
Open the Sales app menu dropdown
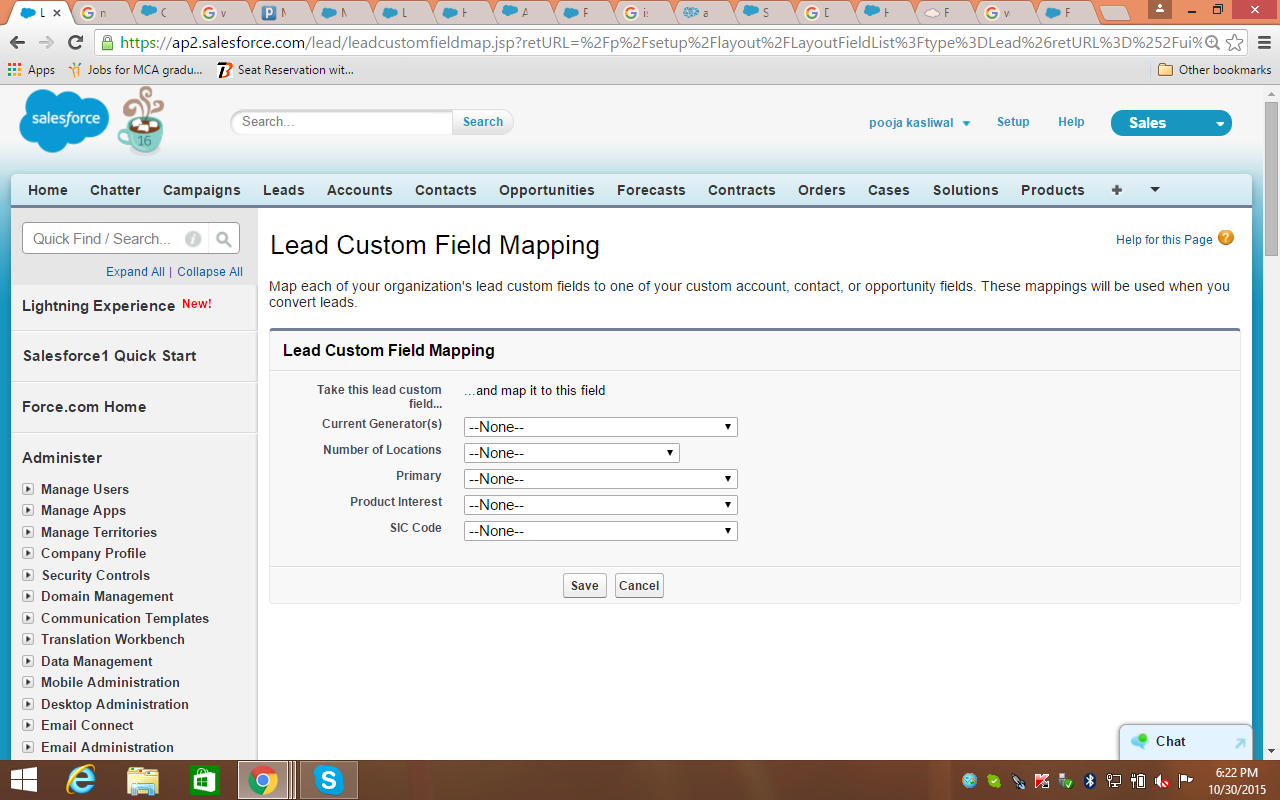(1171, 123)
